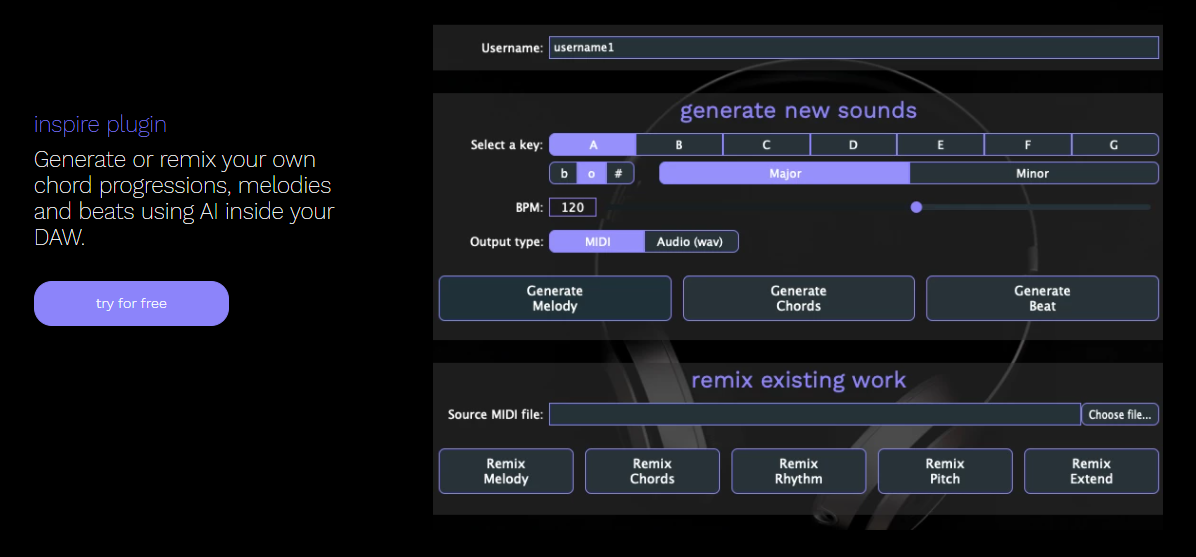
Task: Click the Remix Extend button
Action: click(1092, 472)
